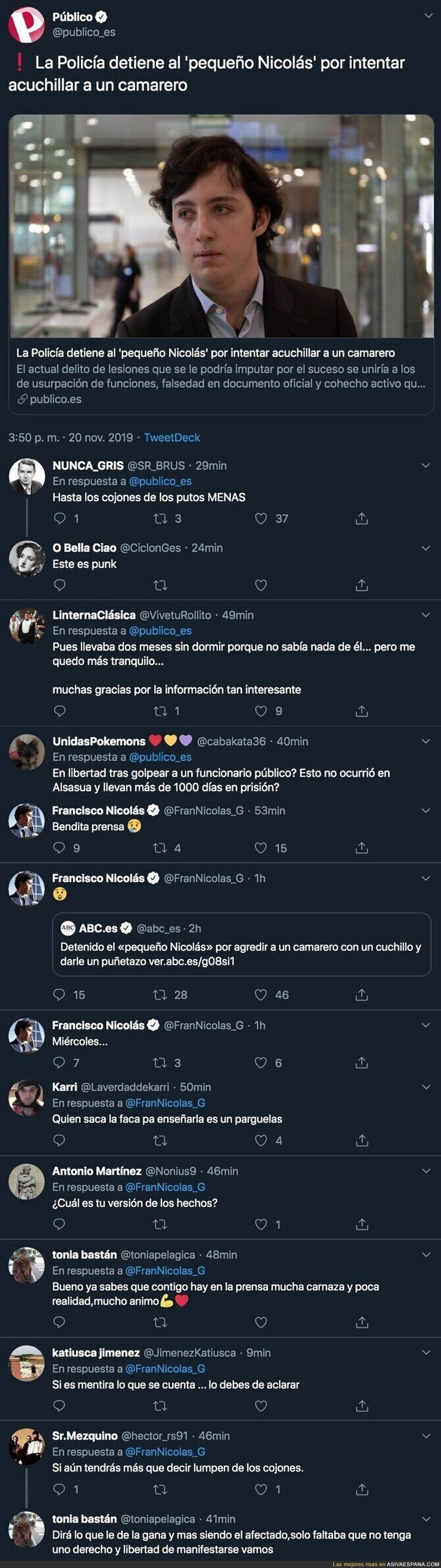Screen dimensions: 441x1568
Task: Expand options for the NUNCA_GRIS reply
Action: click(x=426, y=466)
